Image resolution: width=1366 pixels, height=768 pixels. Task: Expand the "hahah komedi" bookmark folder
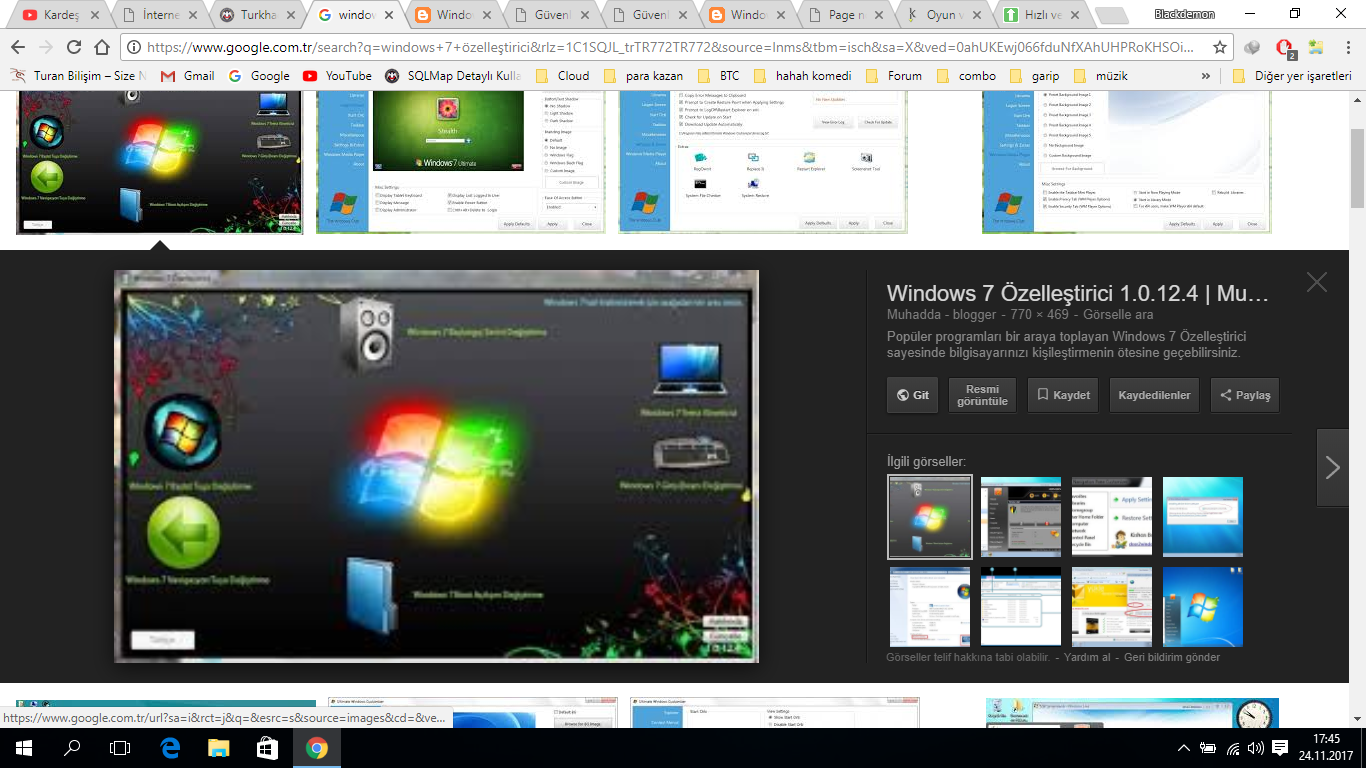802,76
